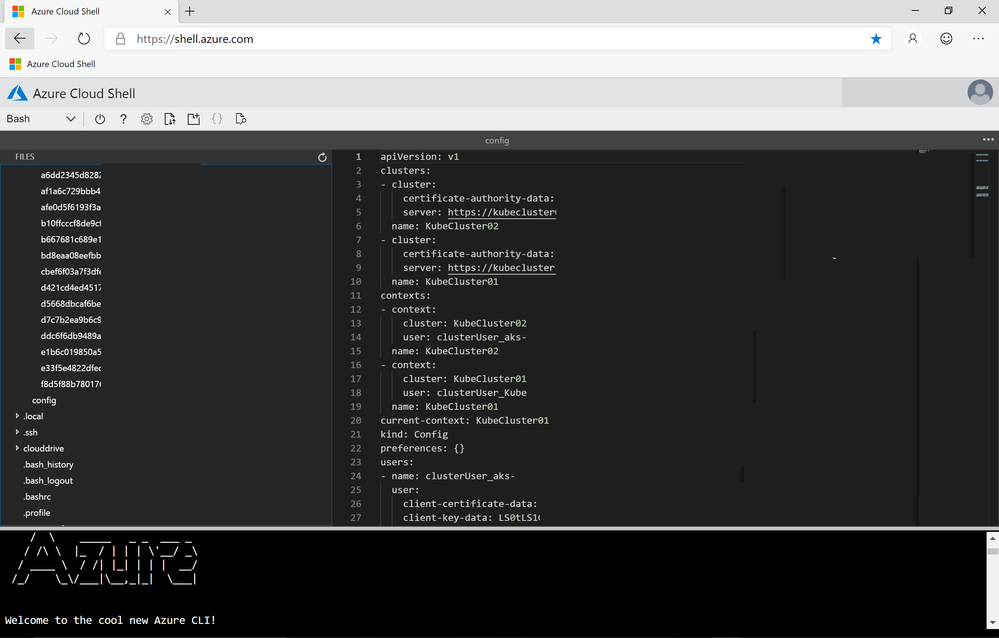
Task: Expand the .local folder
Action: (x=17, y=416)
